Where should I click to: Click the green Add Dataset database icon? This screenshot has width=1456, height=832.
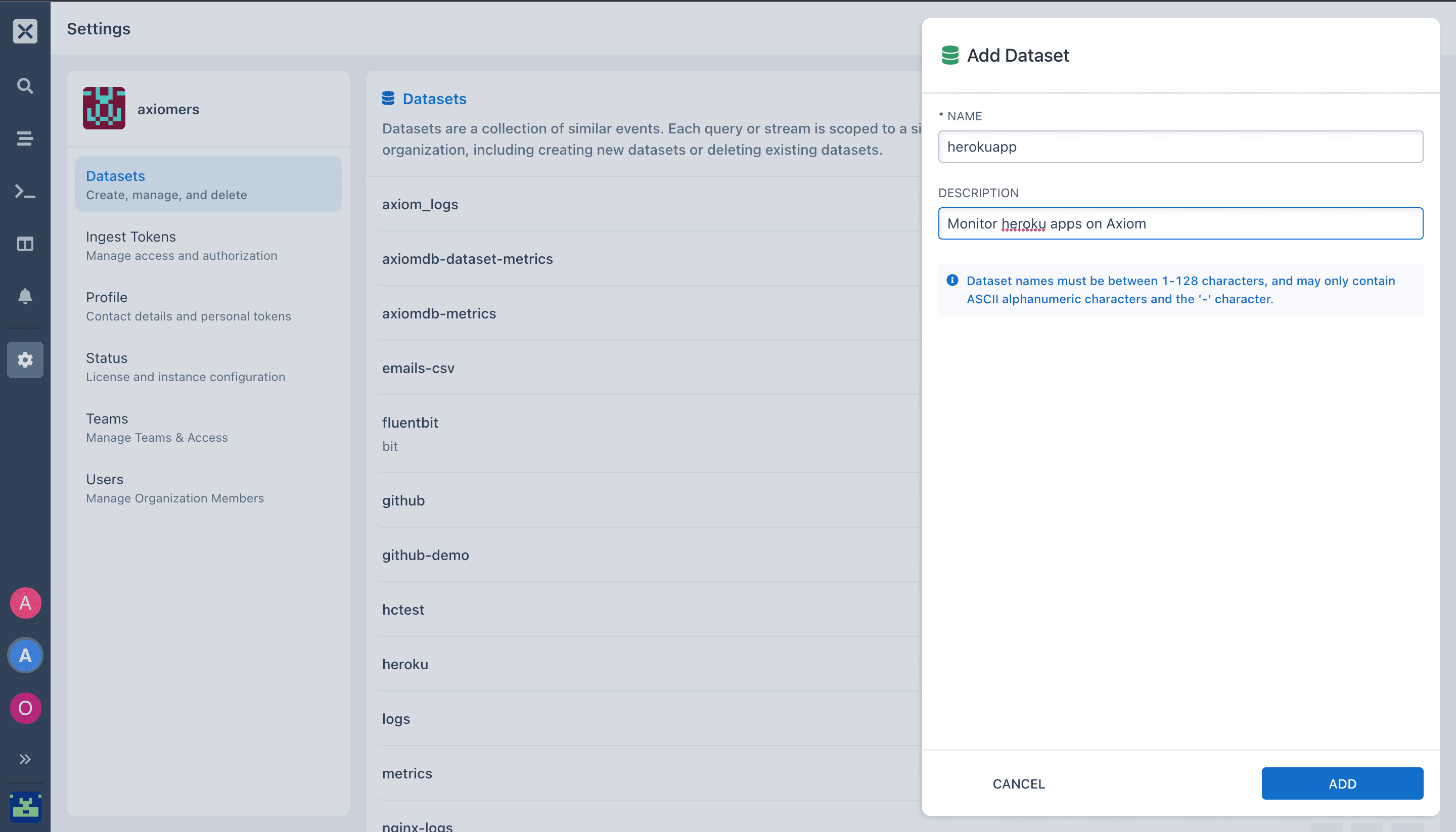(x=950, y=56)
